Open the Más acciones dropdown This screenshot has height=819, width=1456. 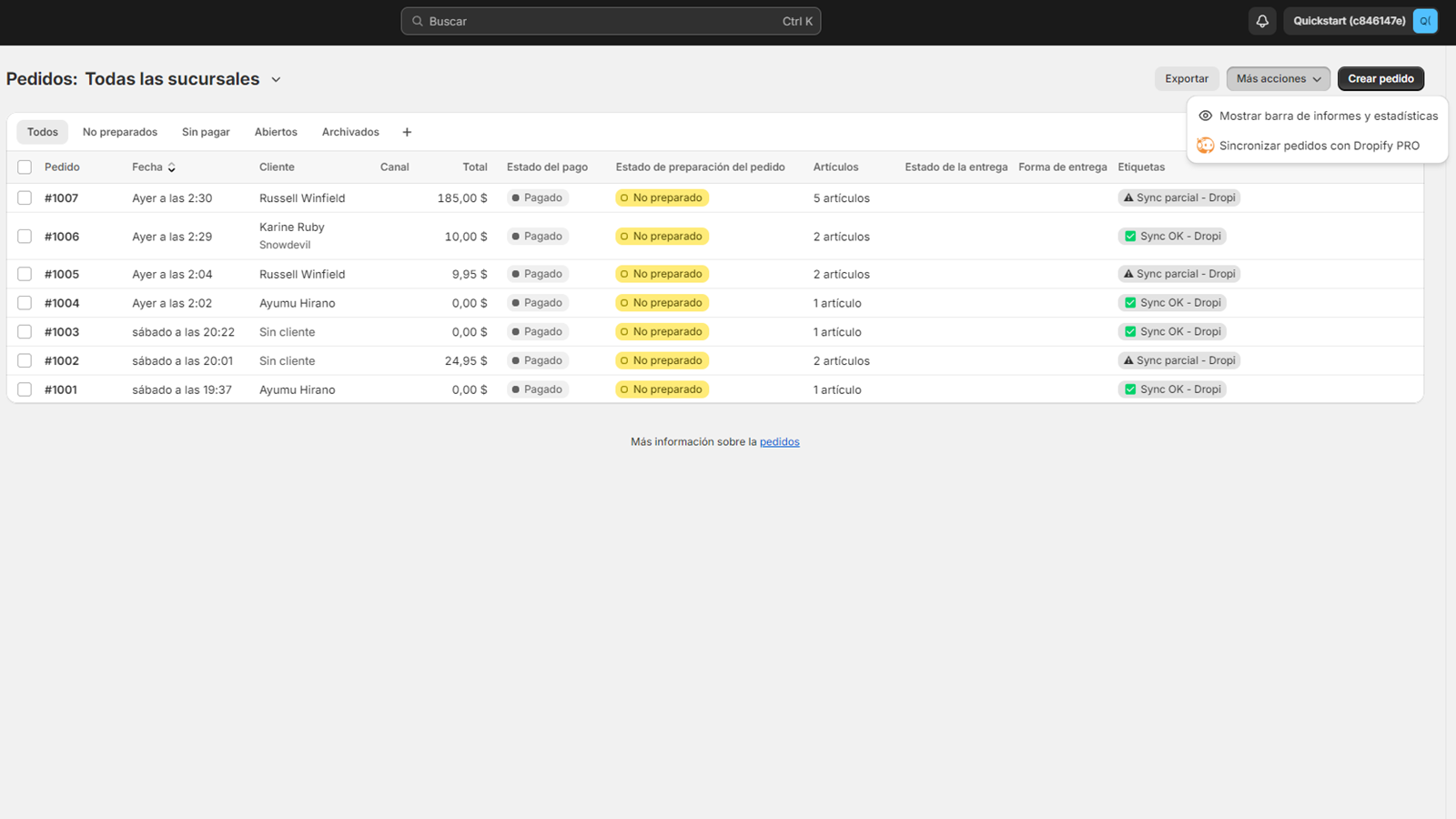[1278, 79]
